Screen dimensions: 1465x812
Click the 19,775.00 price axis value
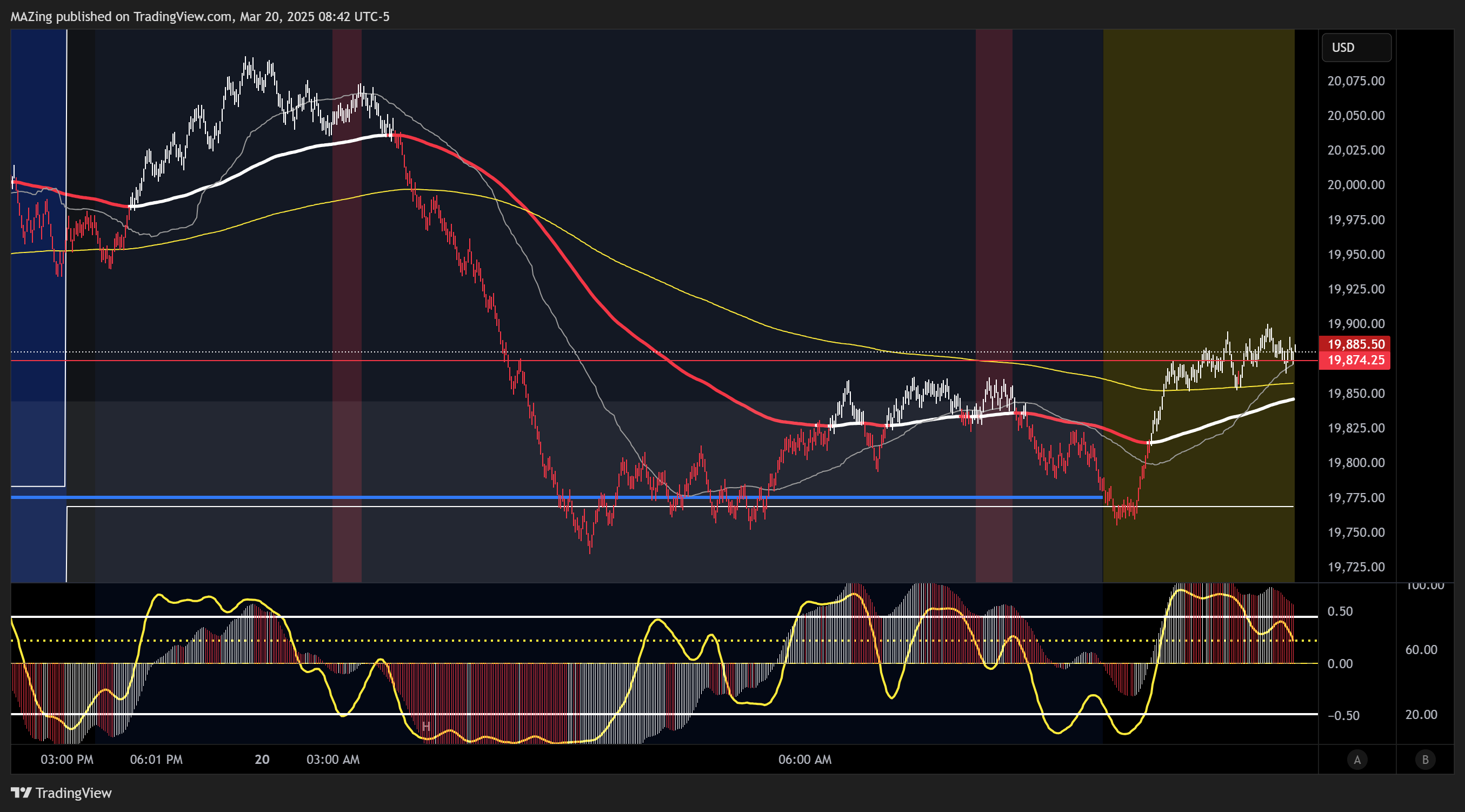click(x=1356, y=498)
